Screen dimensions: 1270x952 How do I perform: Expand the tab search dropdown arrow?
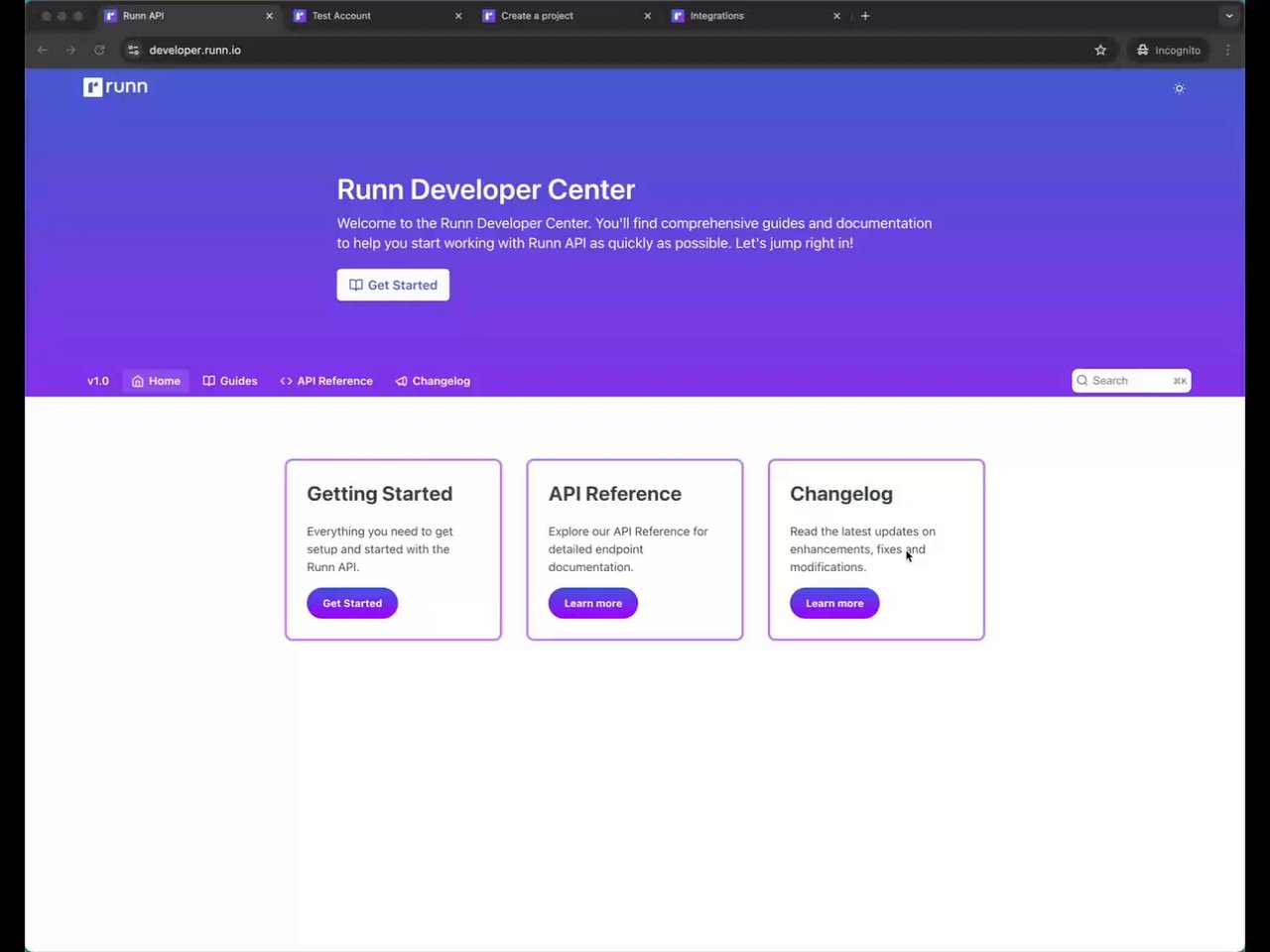pos(1229,16)
